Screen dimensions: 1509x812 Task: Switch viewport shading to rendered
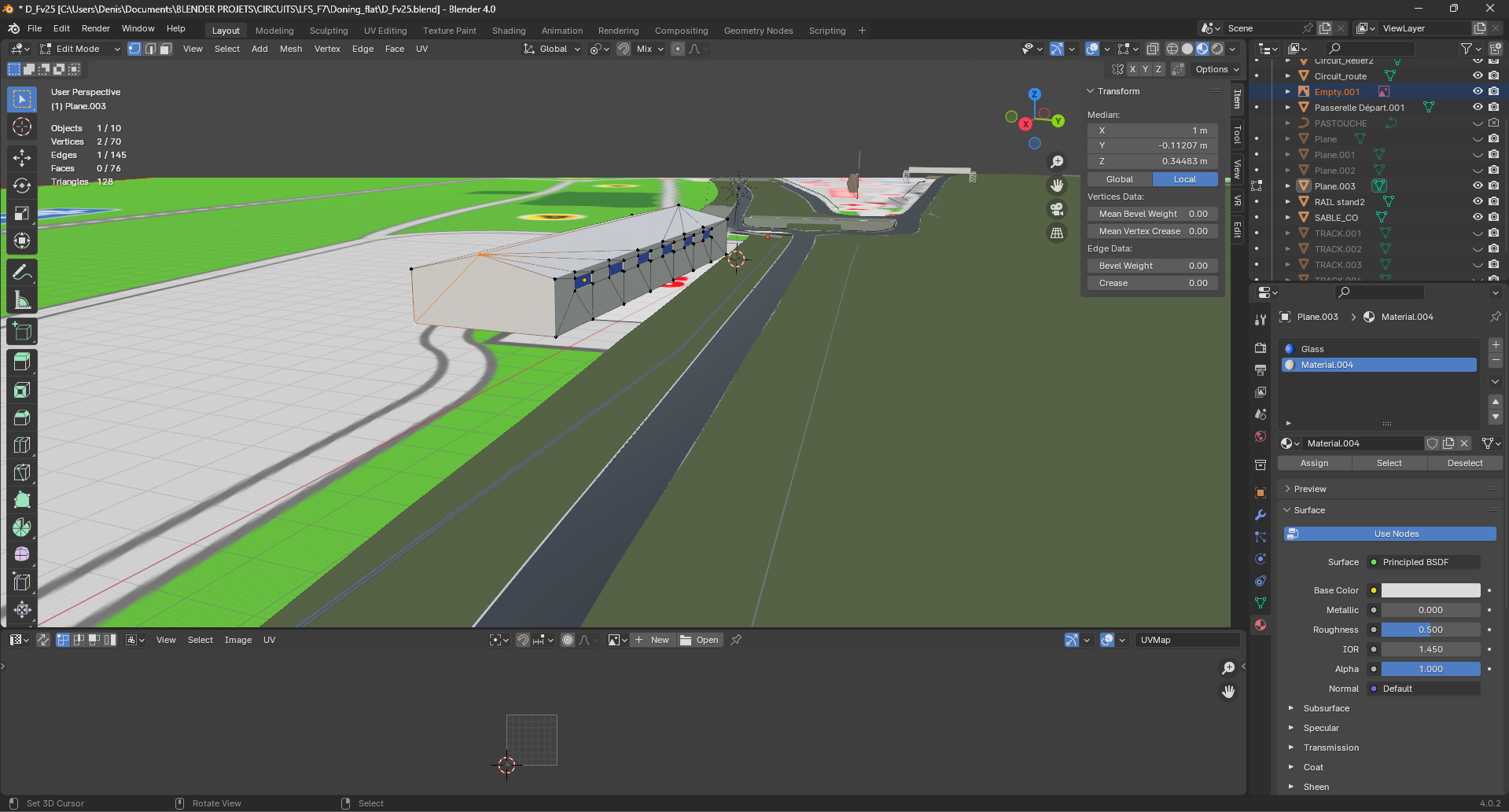coord(1217,49)
